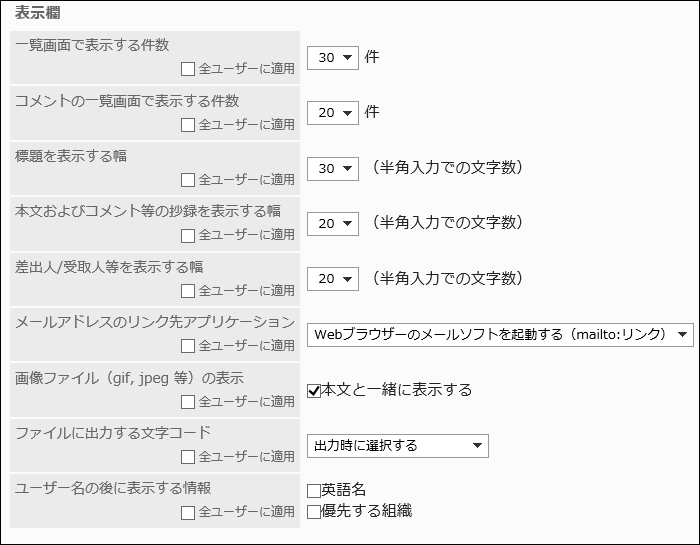Viewport: 700px width, 545px height.
Task: Check 全ユーザーに適用 under 一覧画面で表示する件数
Action: pyautogui.click(x=188, y=70)
